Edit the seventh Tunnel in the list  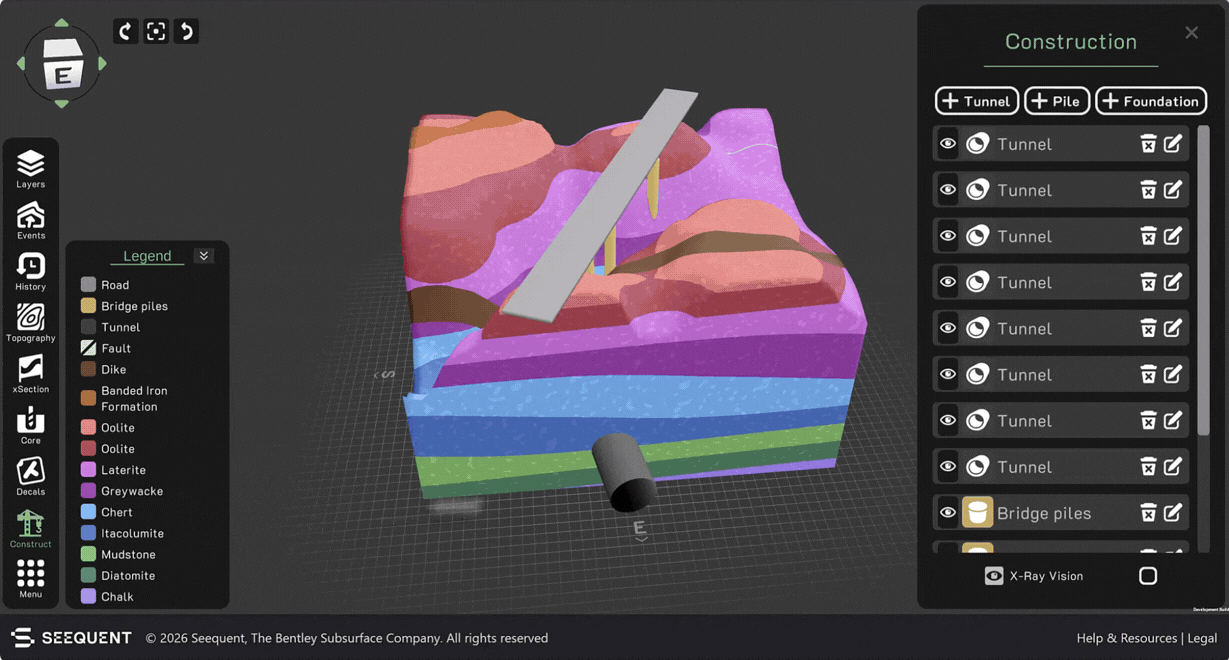pyautogui.click(x=1173, y=421)
